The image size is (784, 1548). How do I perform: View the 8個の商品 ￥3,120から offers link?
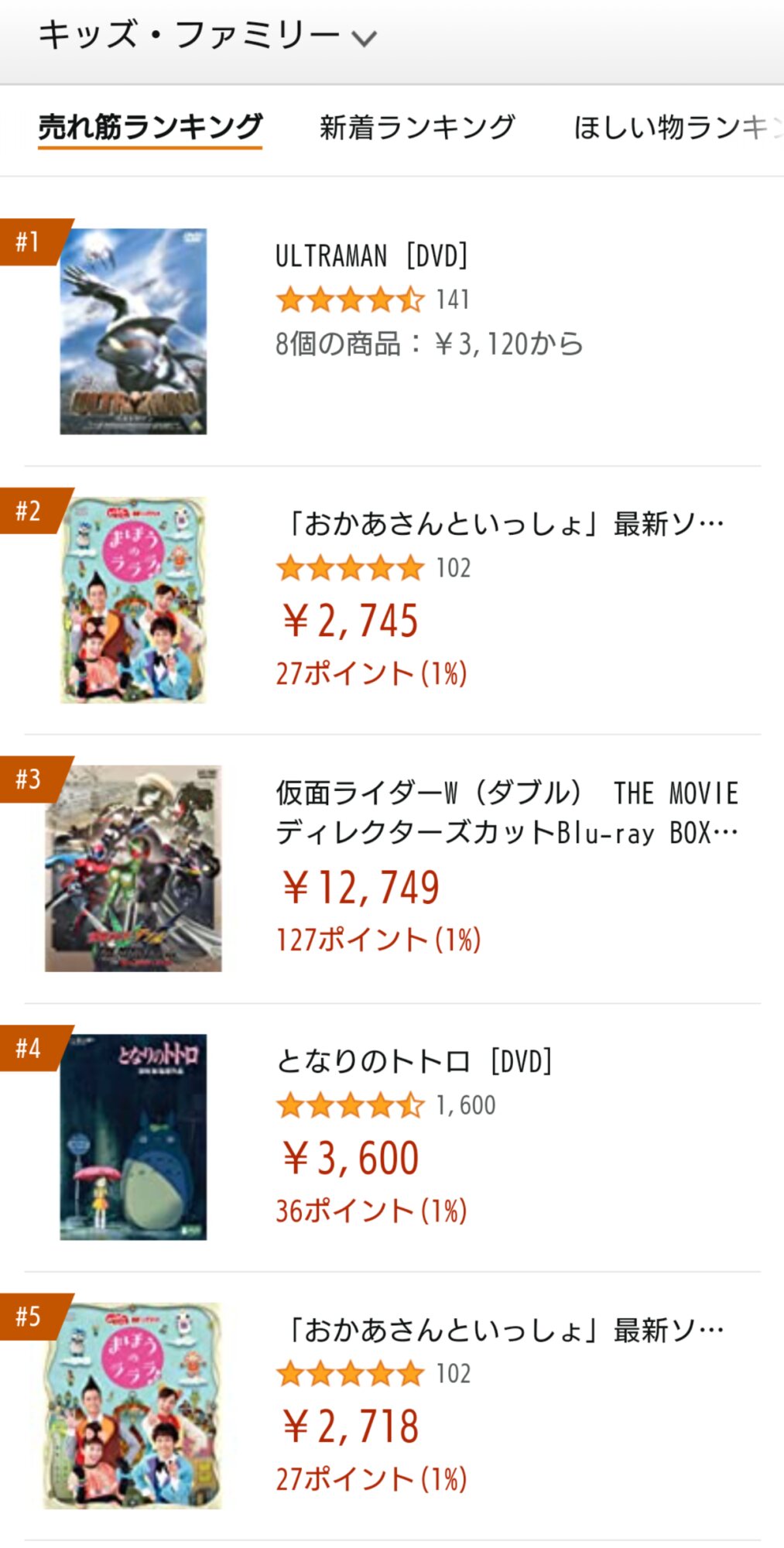coord(429,344)
